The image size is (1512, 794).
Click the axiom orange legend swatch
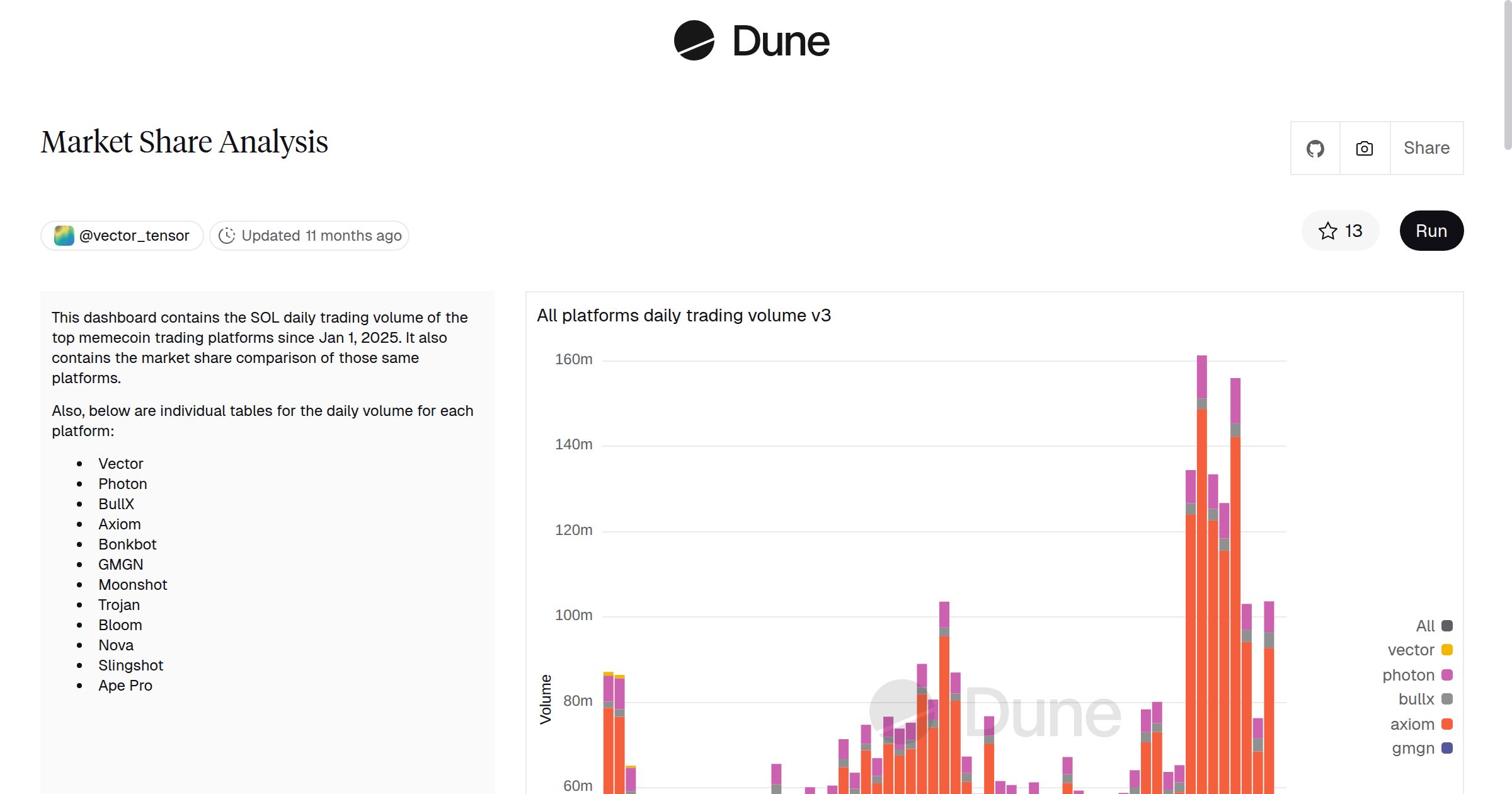(x=1447, y=724)
